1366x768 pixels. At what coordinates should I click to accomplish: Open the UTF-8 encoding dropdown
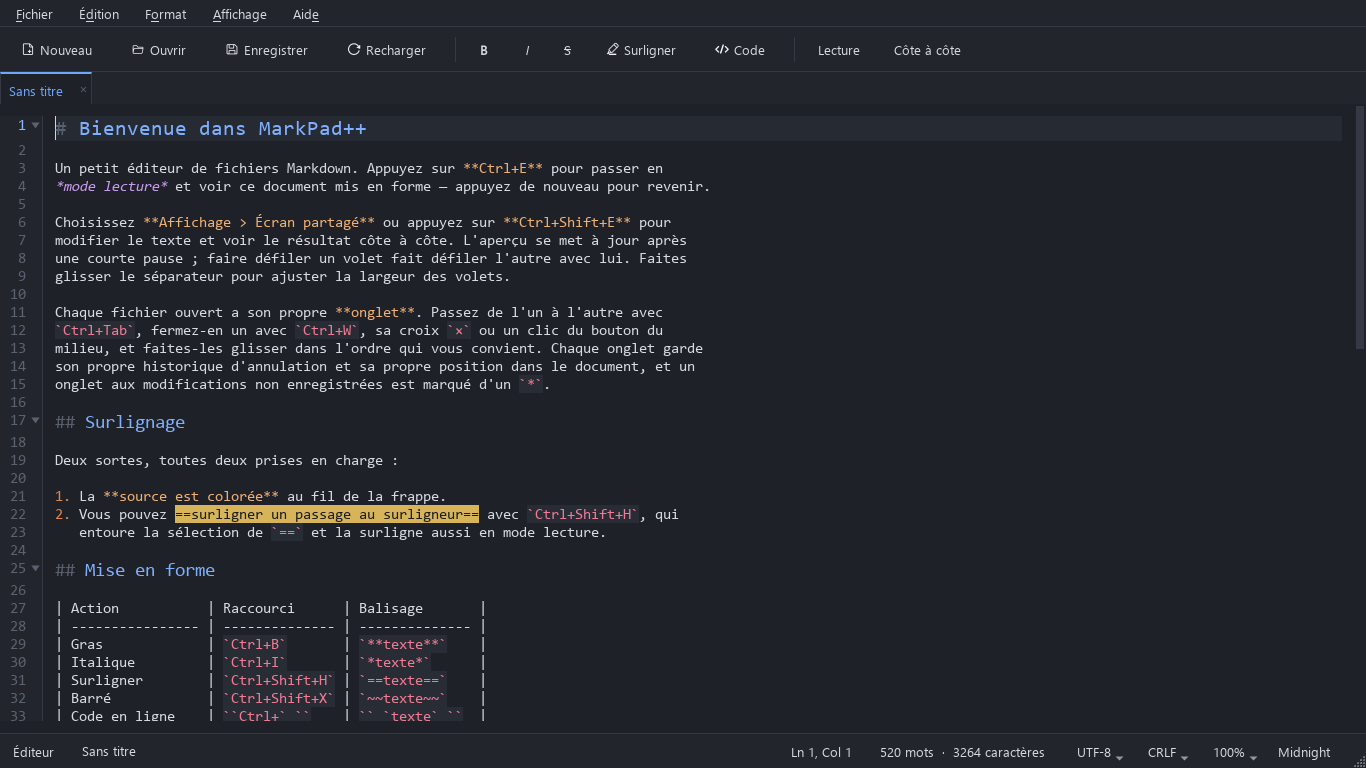click(x=1100, y=753)
